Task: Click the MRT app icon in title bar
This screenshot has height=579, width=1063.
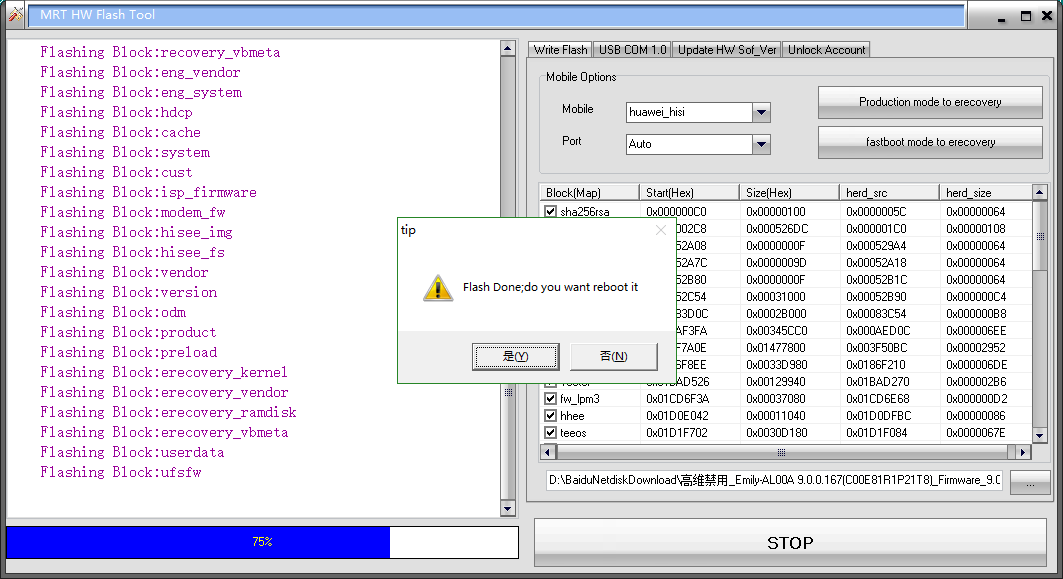Action: coord(15,14)
